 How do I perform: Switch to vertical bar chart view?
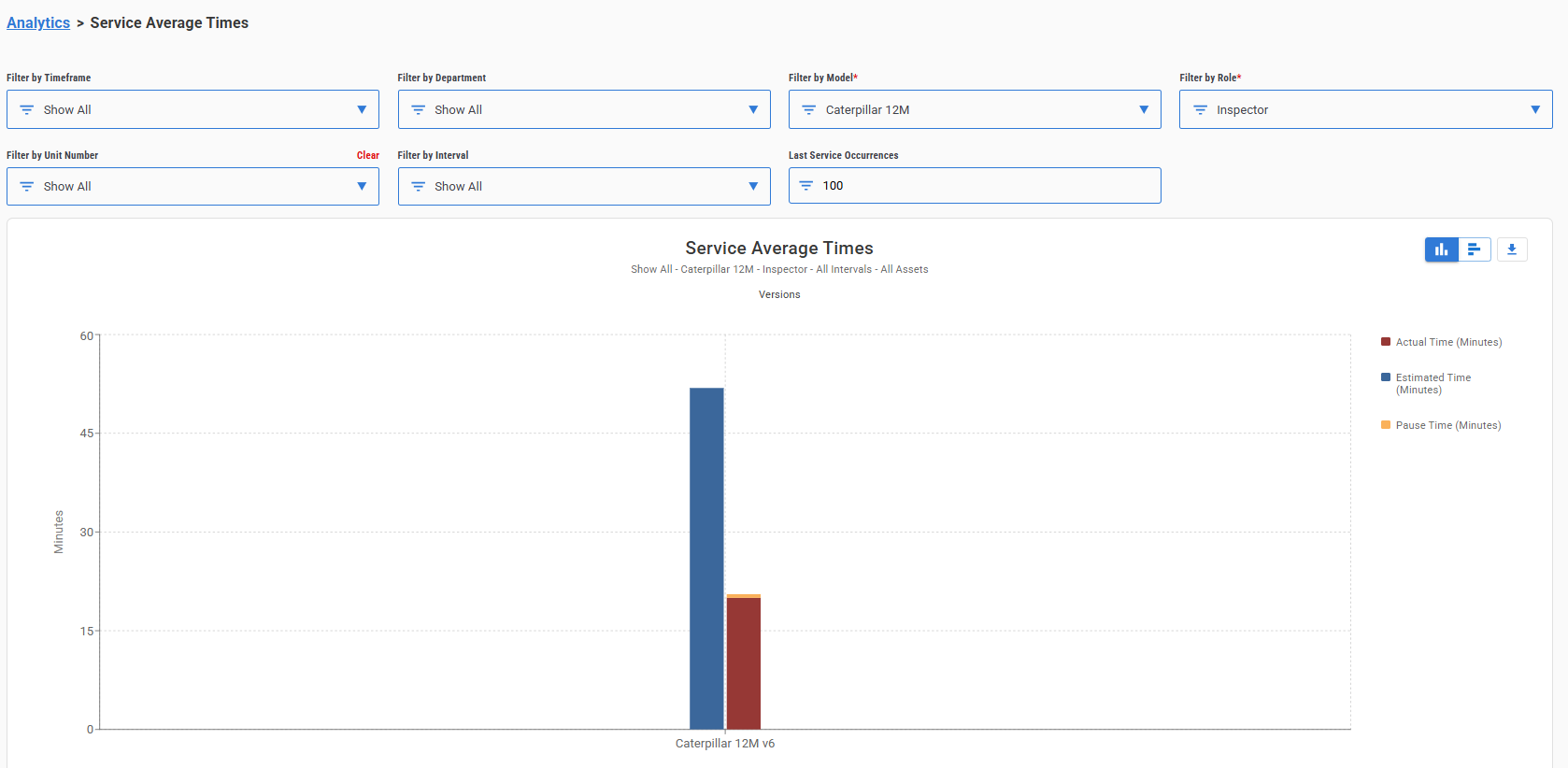(1442, 249)
